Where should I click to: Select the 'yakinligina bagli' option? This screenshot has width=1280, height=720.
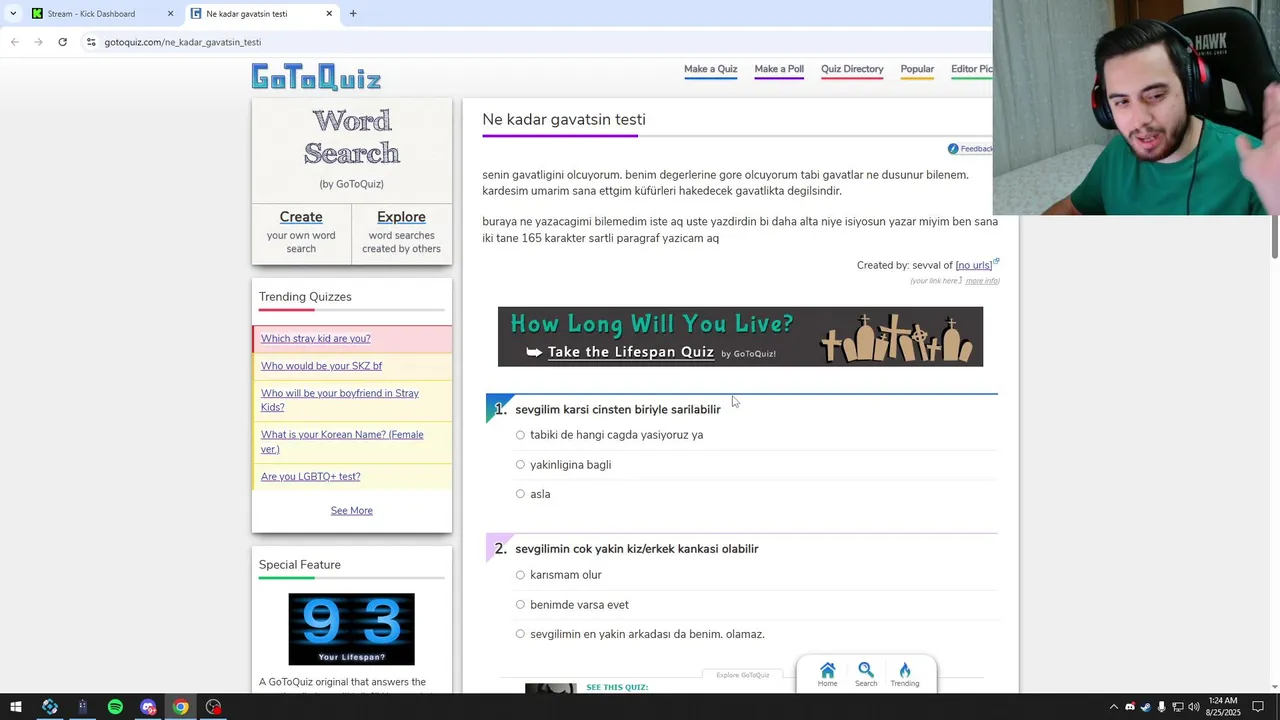520,464
